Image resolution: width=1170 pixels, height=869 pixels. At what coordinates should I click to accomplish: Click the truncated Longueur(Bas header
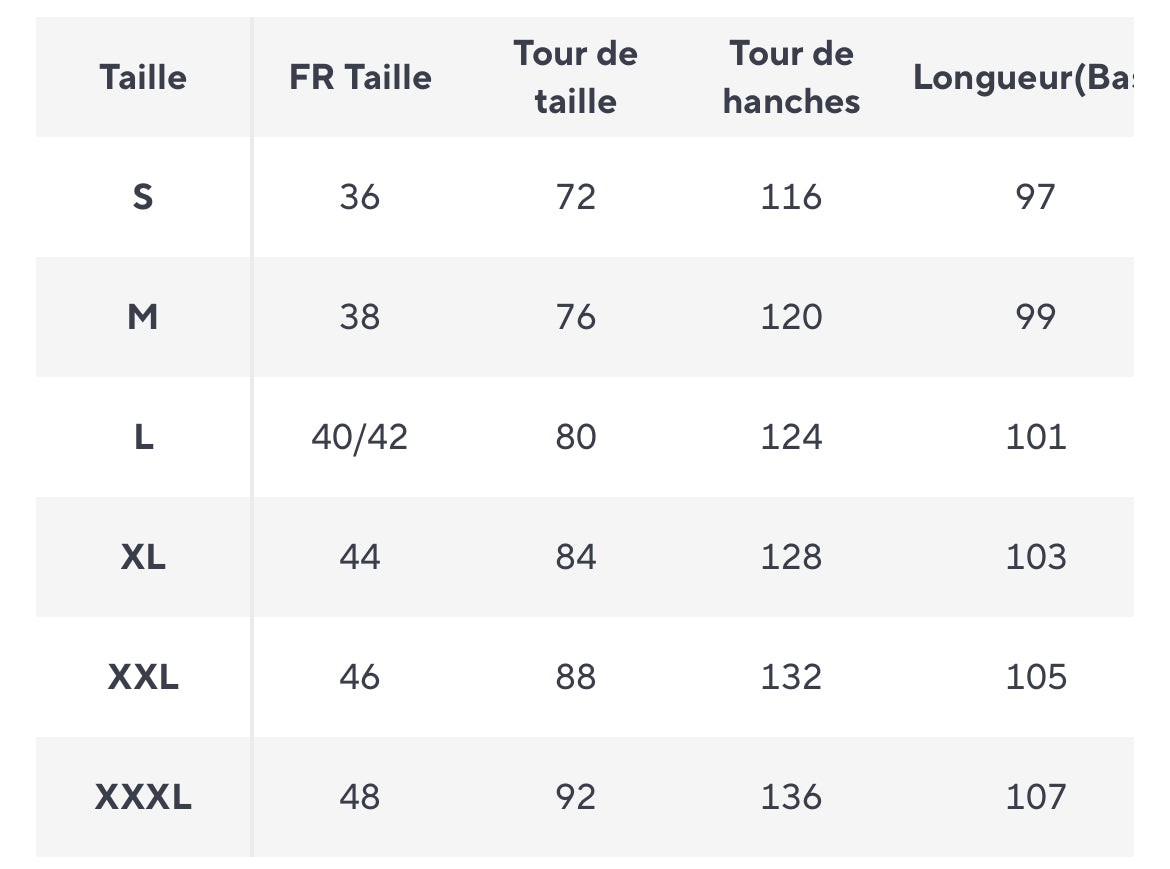point(1023,78)
